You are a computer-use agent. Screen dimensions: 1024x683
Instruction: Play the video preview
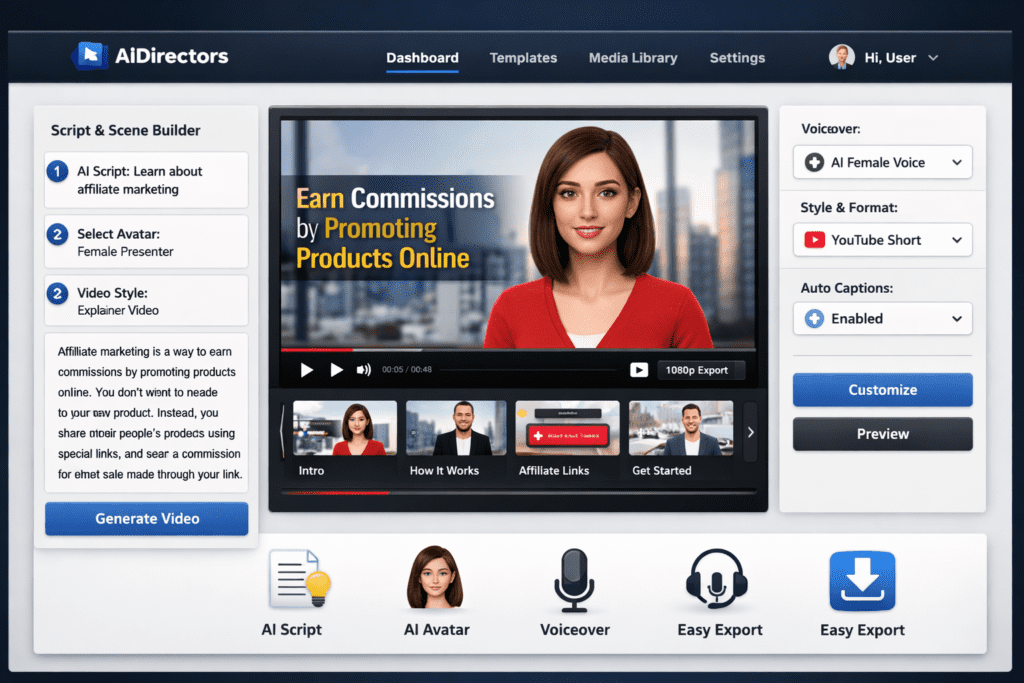click(x=306, y=369)
